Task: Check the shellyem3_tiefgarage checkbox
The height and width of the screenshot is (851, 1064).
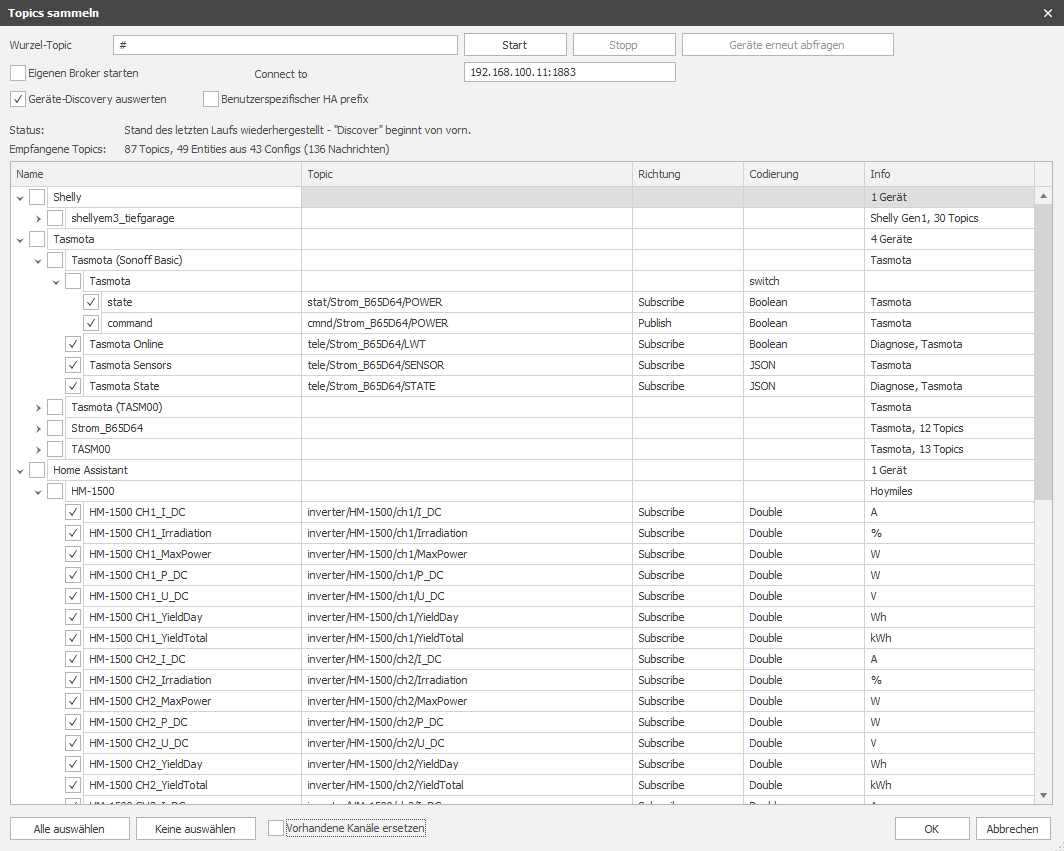Action: pos(55,218)
